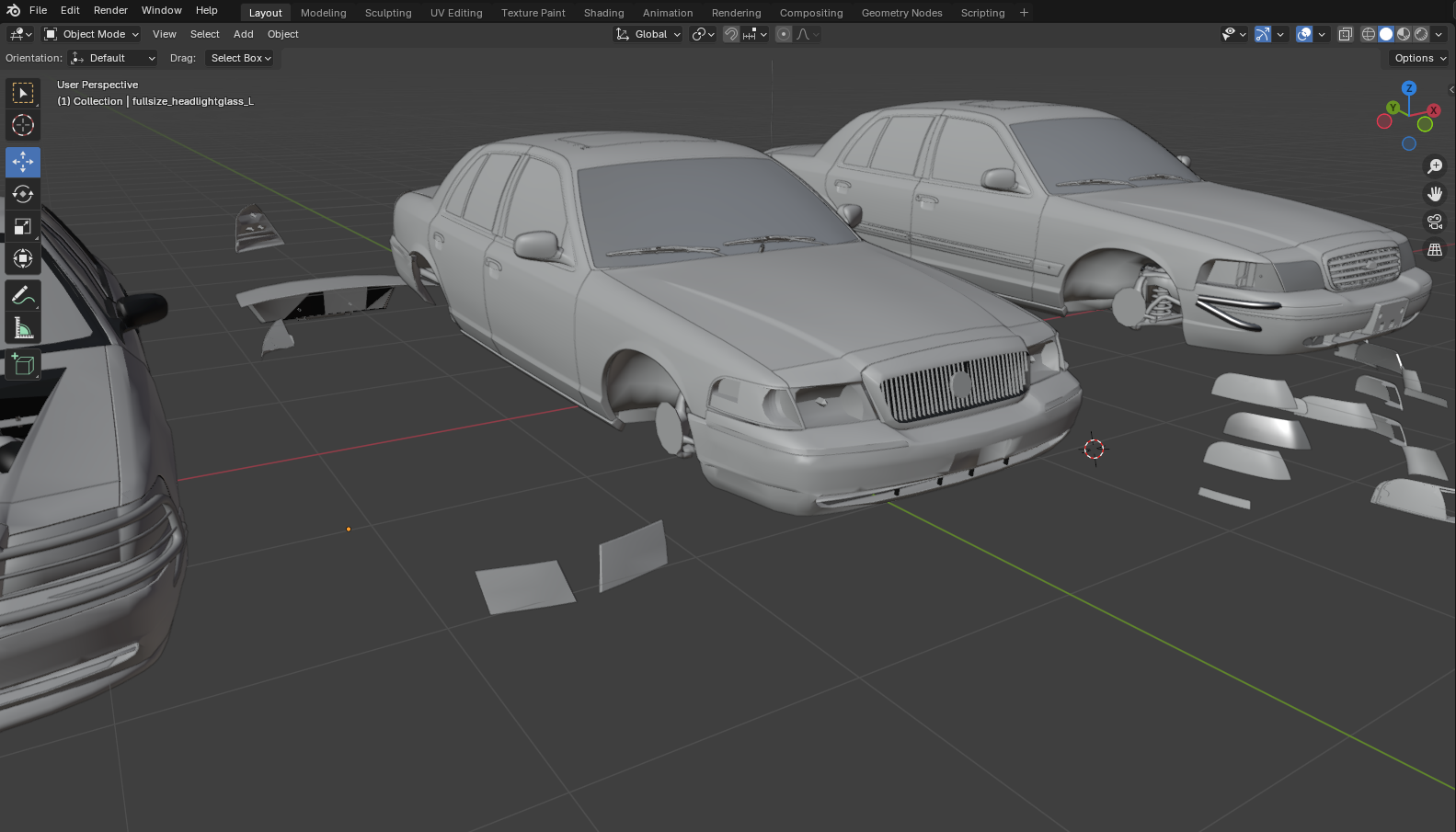The width and height of the screenshot is (1456, 832).
Task: Switch to the Sculpting workspace tab
Action: [388, 13]
